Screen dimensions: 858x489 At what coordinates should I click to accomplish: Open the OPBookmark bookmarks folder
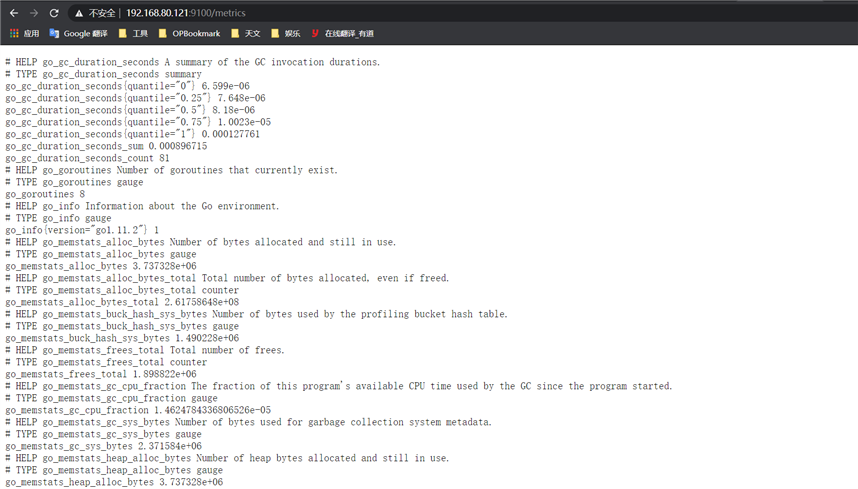189,33
